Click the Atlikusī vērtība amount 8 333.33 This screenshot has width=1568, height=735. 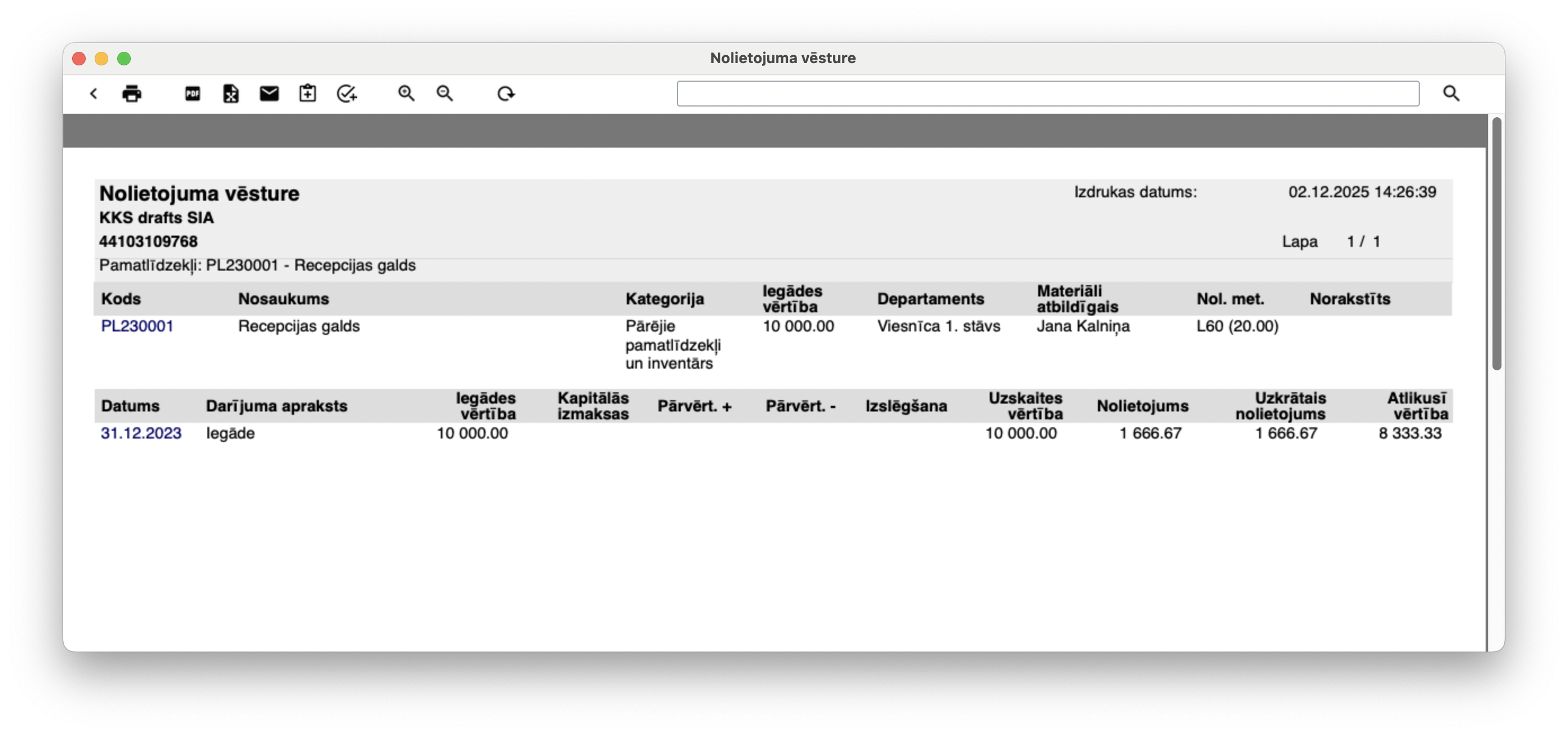(1410, 433)
